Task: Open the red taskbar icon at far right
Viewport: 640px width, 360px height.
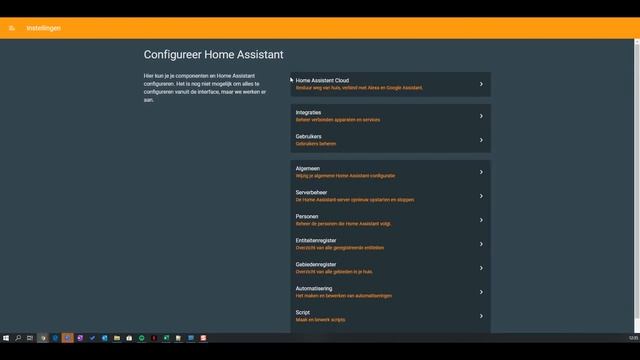Action: point(203,338)
